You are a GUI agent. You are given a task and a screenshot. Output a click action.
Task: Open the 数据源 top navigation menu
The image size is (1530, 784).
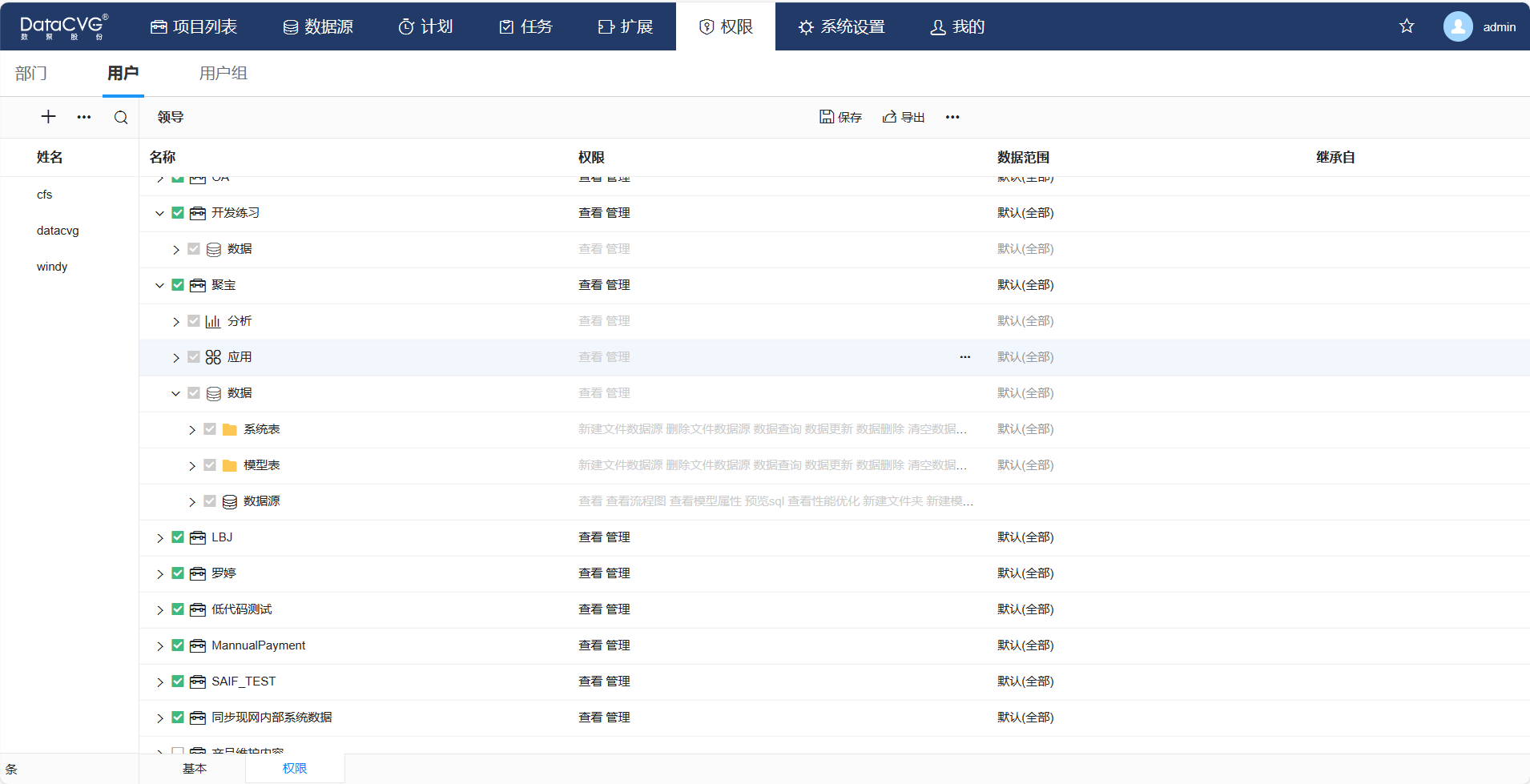point(318,26)
